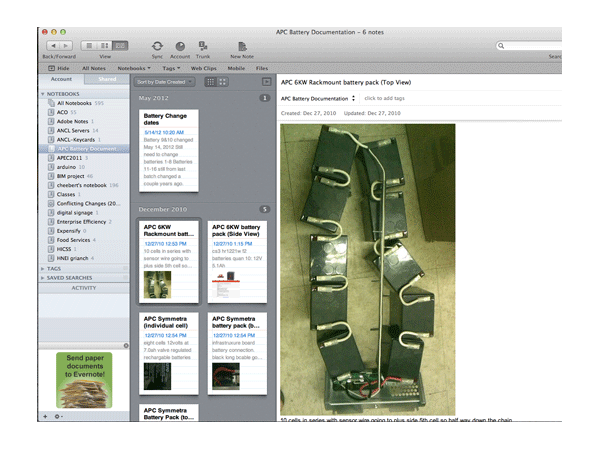Click the 'click to add tags' field
600x450 pixels.
click(x=384, y=98)
